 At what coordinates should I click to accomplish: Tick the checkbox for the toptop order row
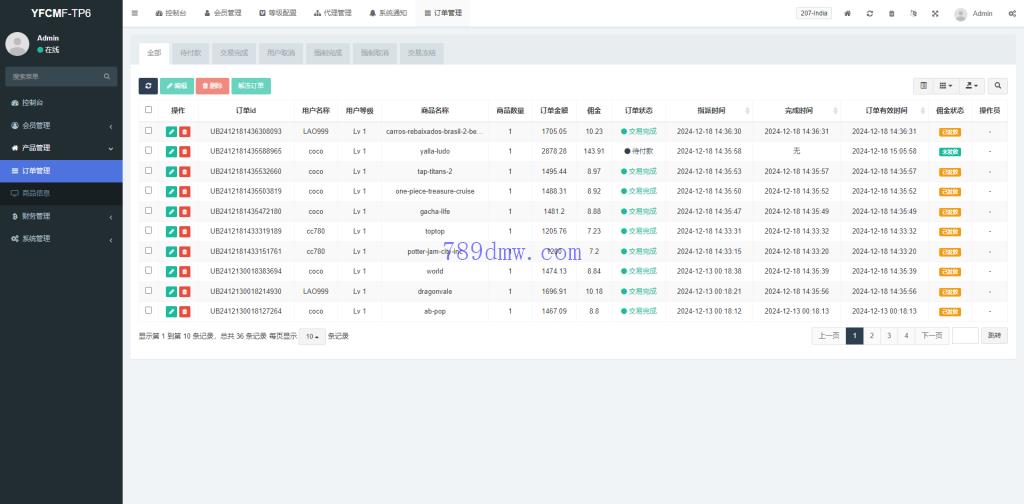[149, 231]
